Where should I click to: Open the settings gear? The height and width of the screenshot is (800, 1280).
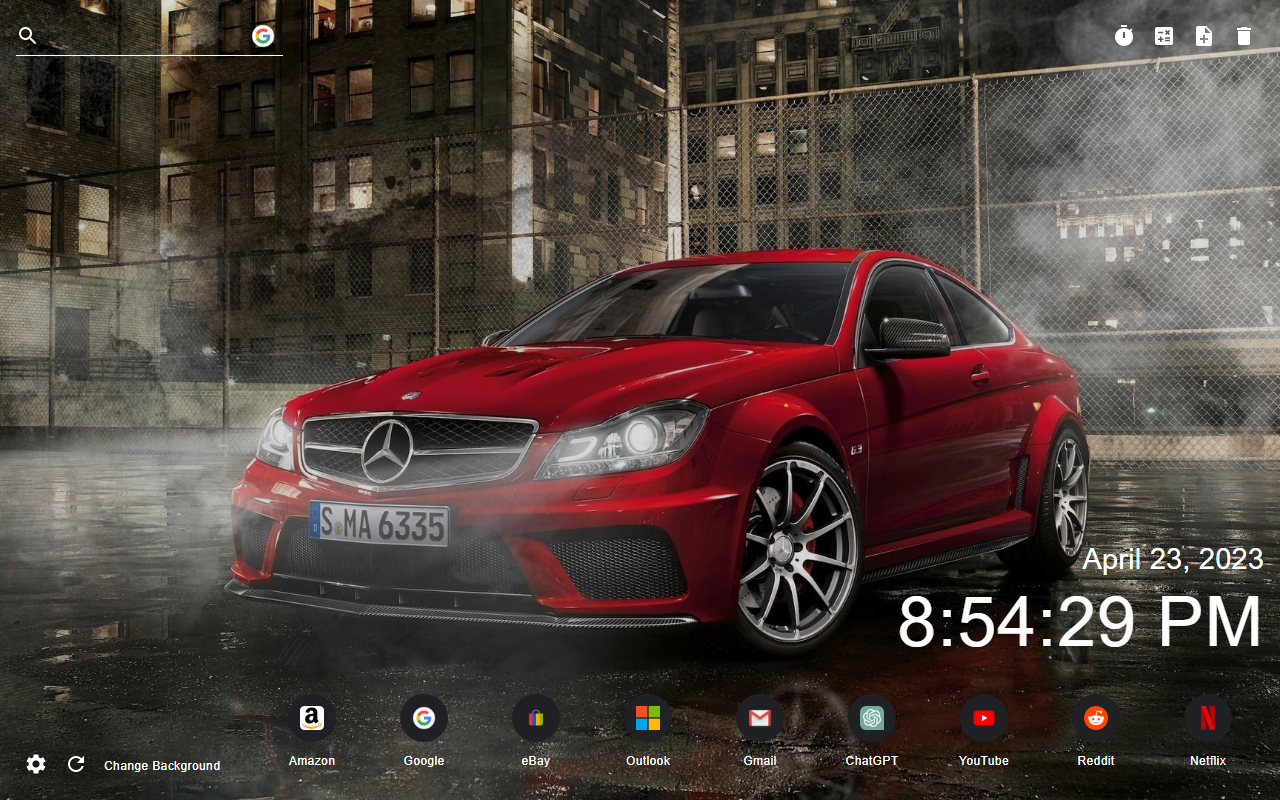(x=35, y=763)
